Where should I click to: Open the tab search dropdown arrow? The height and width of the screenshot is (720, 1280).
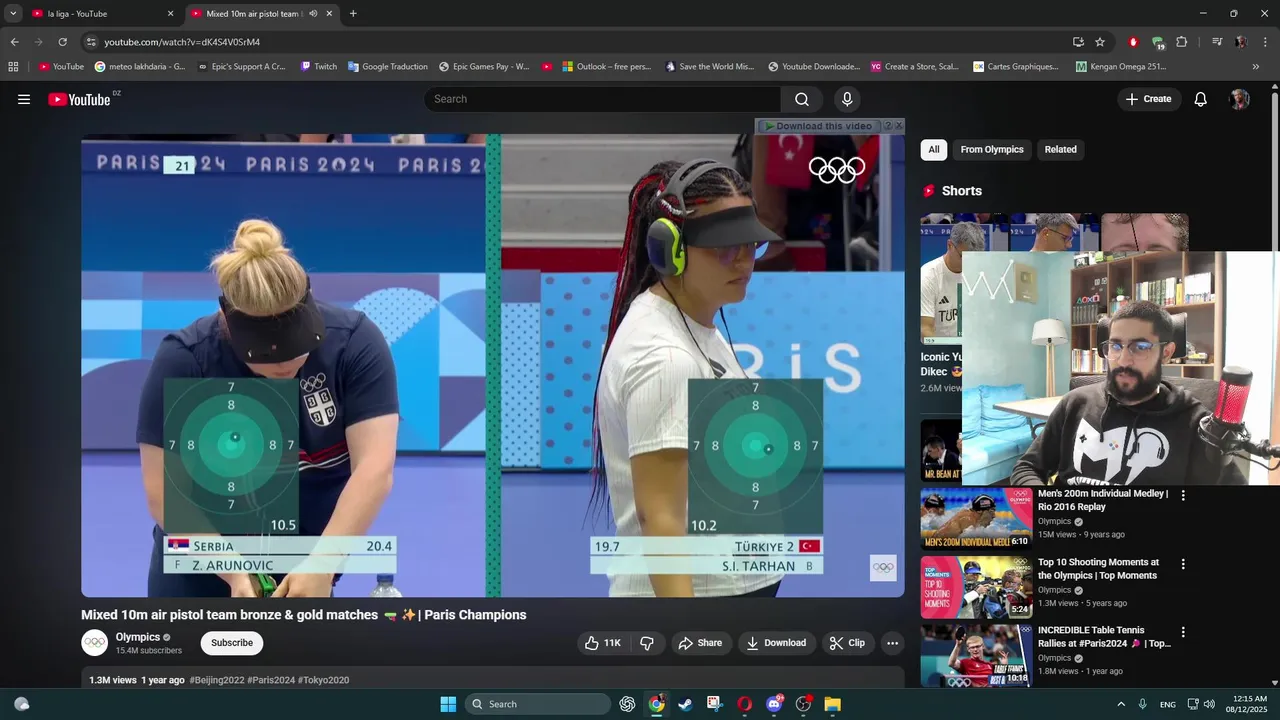click(x=13, y=14)
